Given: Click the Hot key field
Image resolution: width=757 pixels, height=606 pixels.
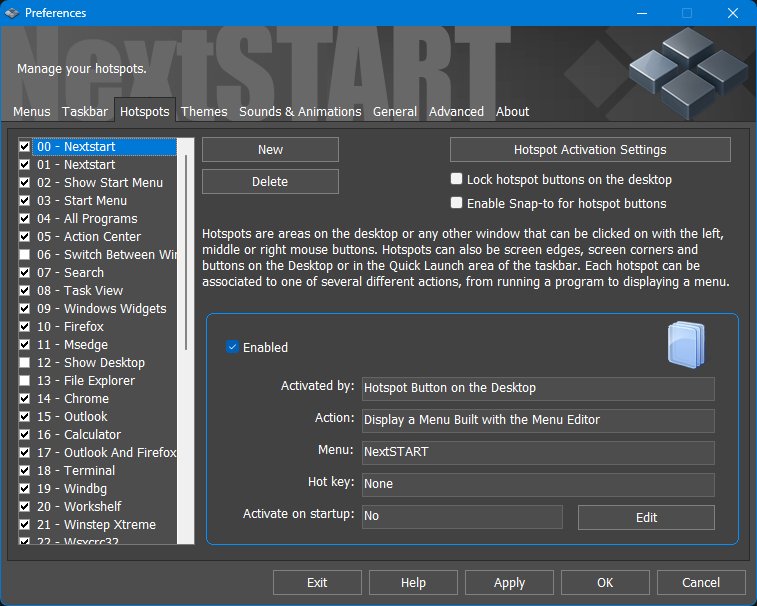Looking at the screenshot, I should tap(538, 484).
